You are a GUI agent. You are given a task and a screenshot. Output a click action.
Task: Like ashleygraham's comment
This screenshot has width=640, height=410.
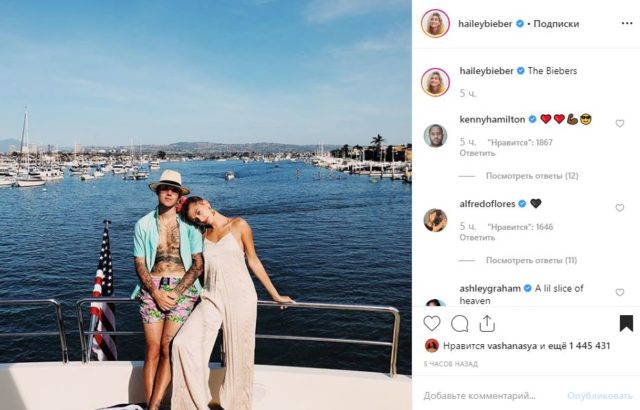[x=620, y=292]
